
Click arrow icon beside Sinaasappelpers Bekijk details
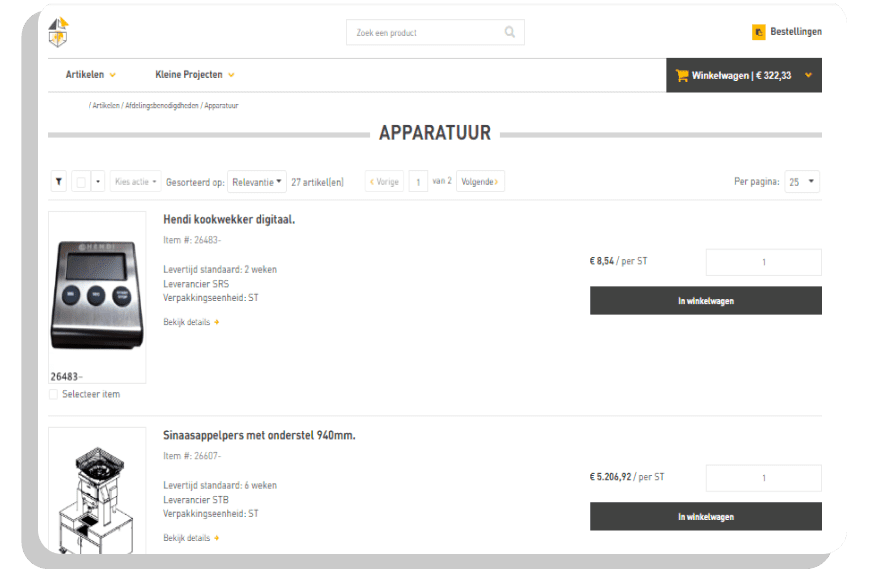[217, 538]
